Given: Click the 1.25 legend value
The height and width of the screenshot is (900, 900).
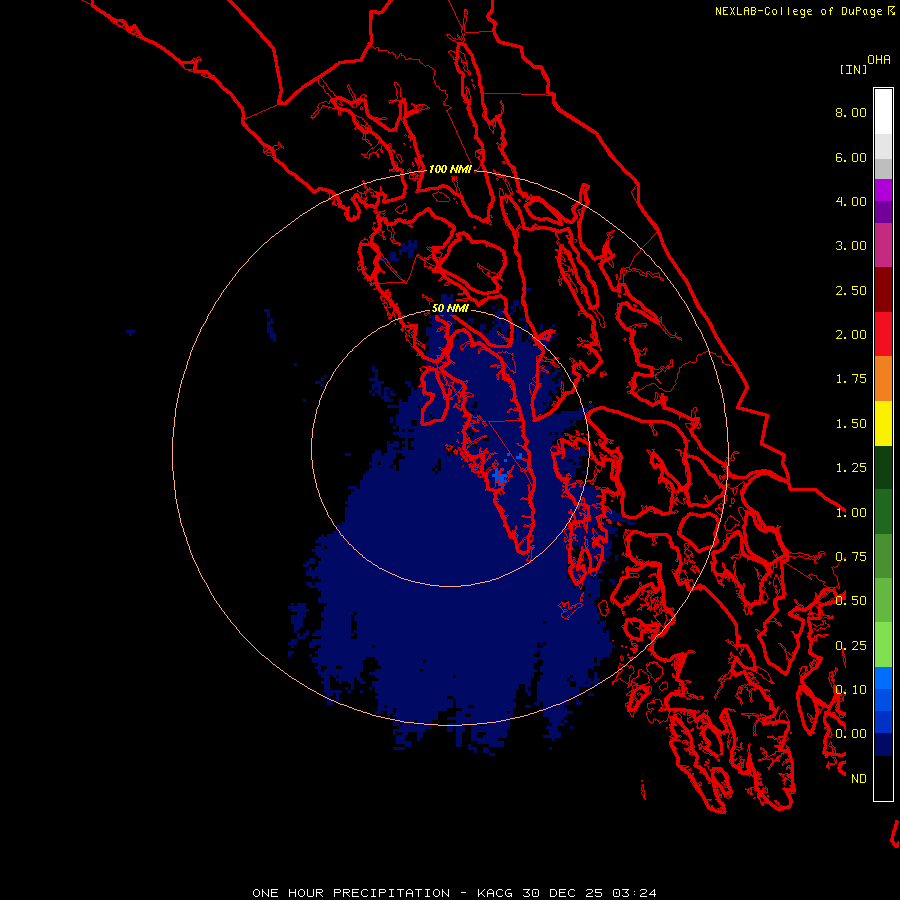Looking at the screenshot, I should (x=851, y=468).
